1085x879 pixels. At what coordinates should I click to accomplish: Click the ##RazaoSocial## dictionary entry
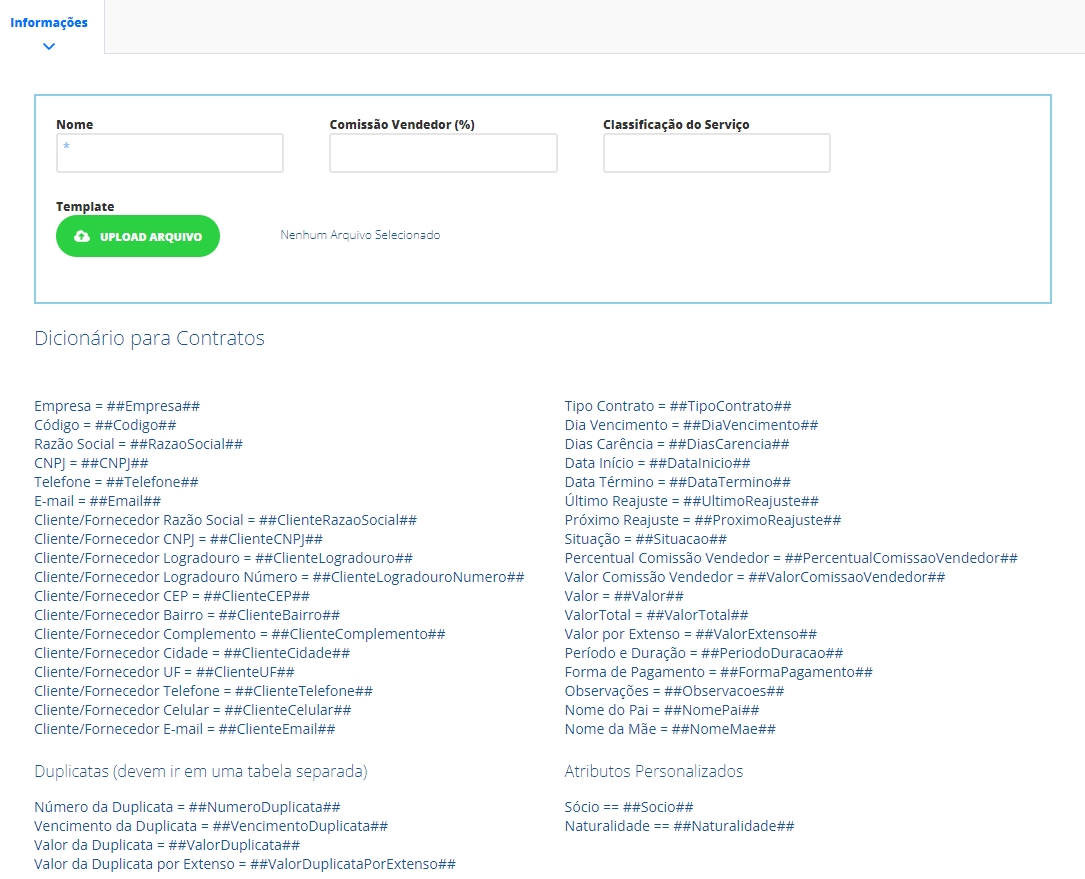point(138,444)
